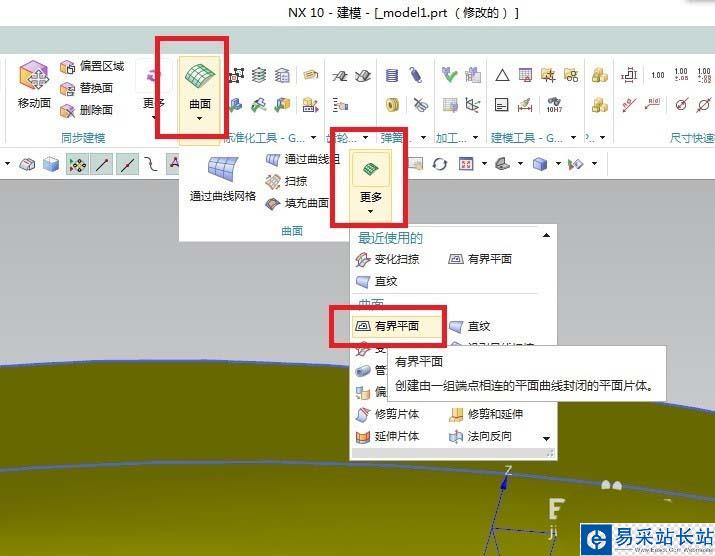The width and height of the screenshot is (715, 556).
Task: Click the 10H7 binoculars fit tolerance icon
Action: point(554,105)
